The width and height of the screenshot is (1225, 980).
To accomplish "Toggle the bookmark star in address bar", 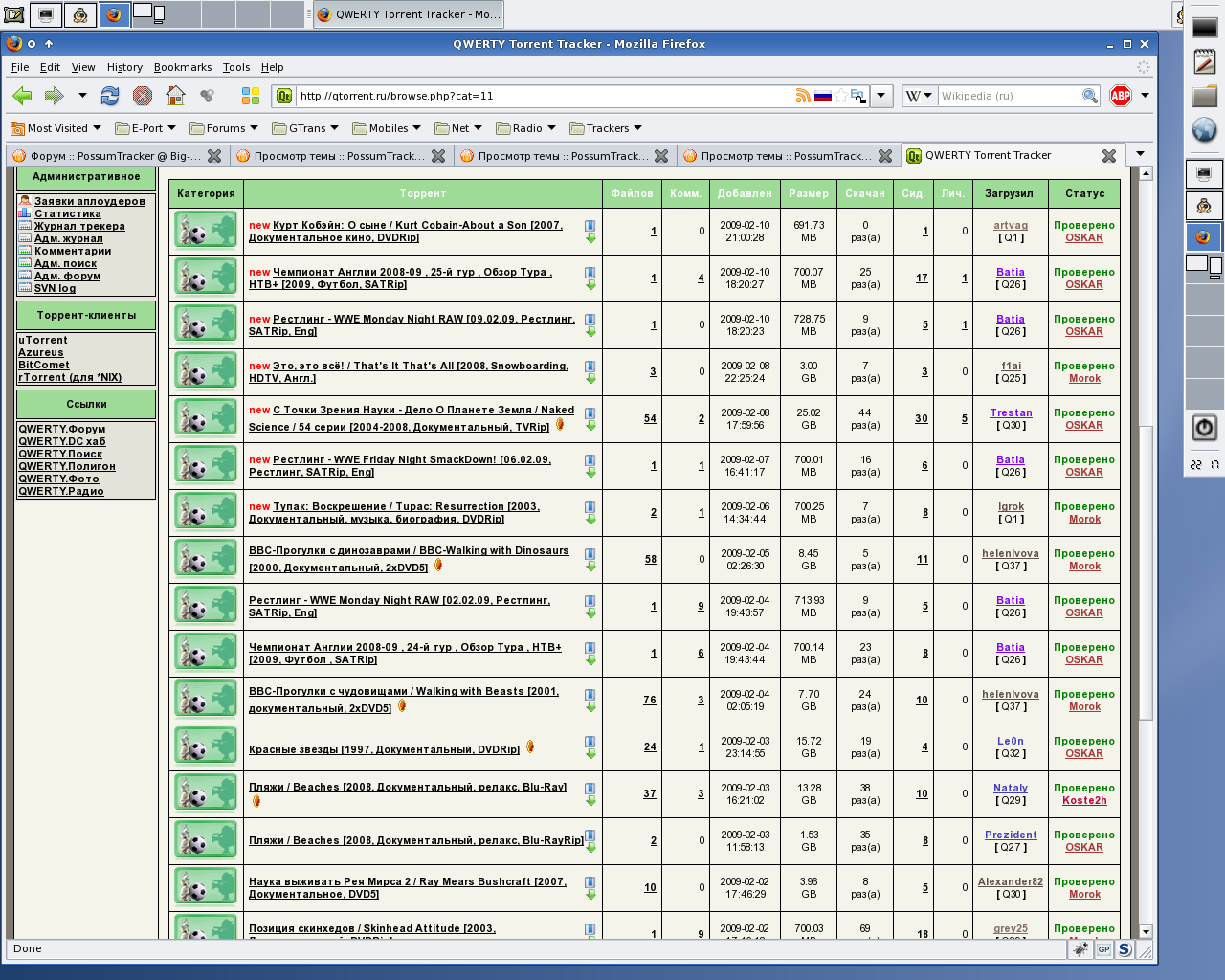I will [x=840, y=96].
